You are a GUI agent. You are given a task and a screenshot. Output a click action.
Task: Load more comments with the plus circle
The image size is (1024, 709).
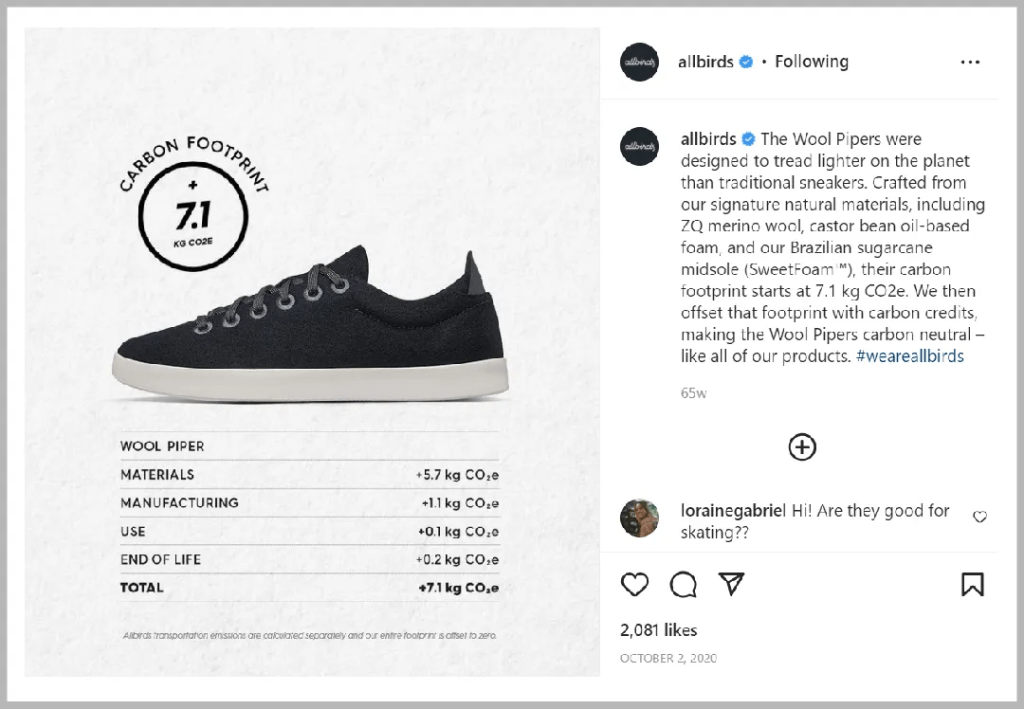tap(802, 447)
